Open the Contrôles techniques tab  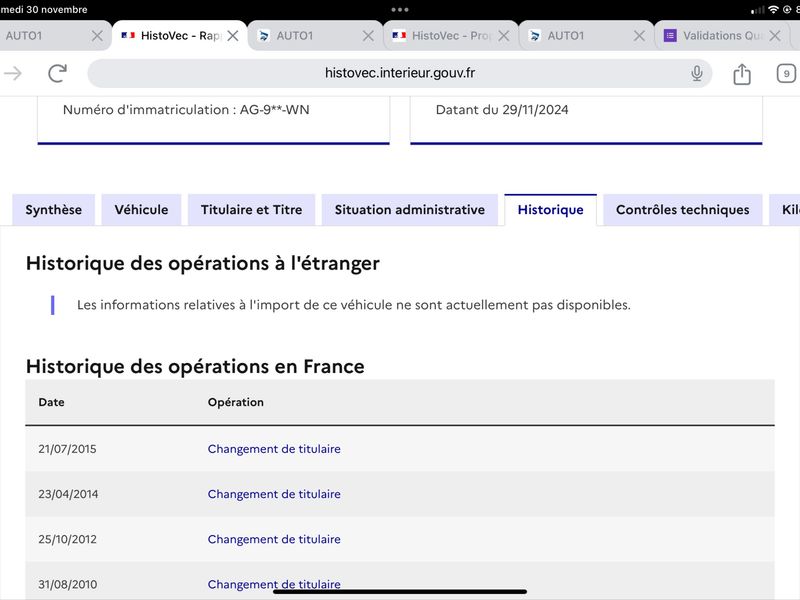[x=683, y=210]
